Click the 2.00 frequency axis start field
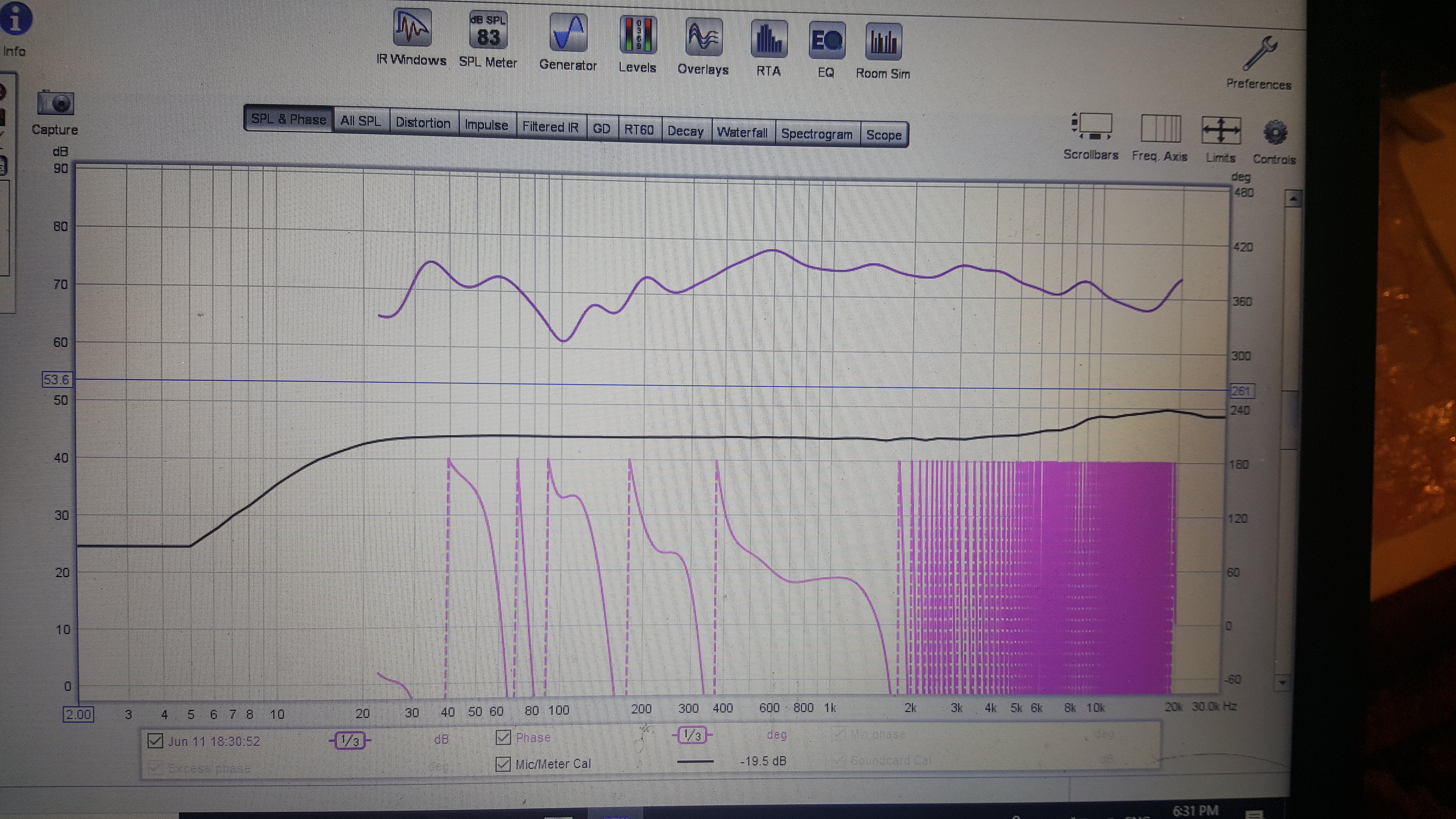 click(x=78, y=715)
